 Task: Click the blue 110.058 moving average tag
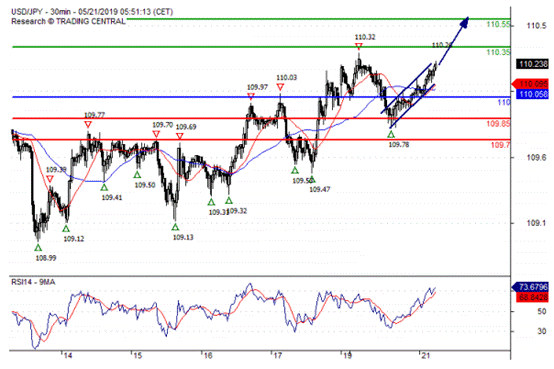(x=533, y=94)
